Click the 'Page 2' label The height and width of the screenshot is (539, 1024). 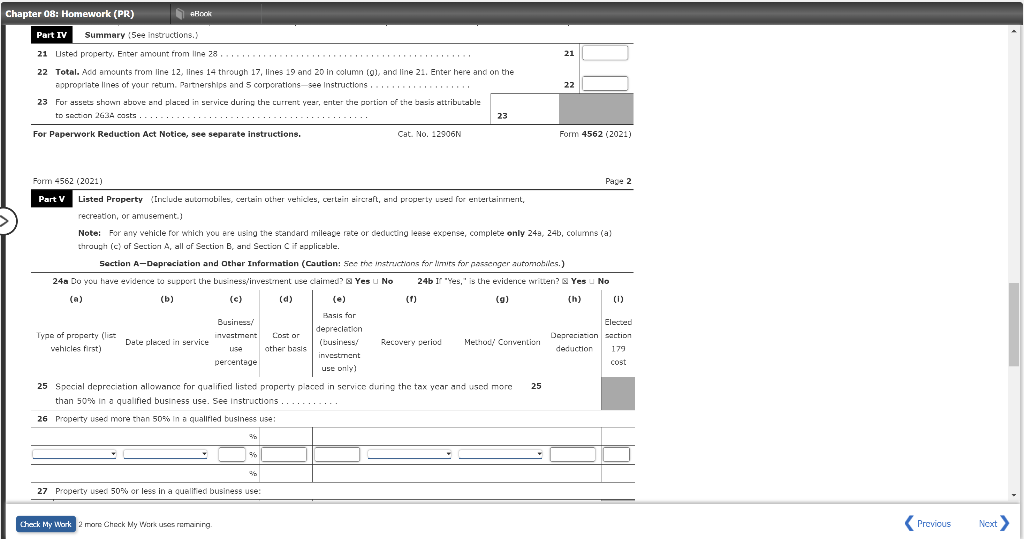[x=618, y=181]
